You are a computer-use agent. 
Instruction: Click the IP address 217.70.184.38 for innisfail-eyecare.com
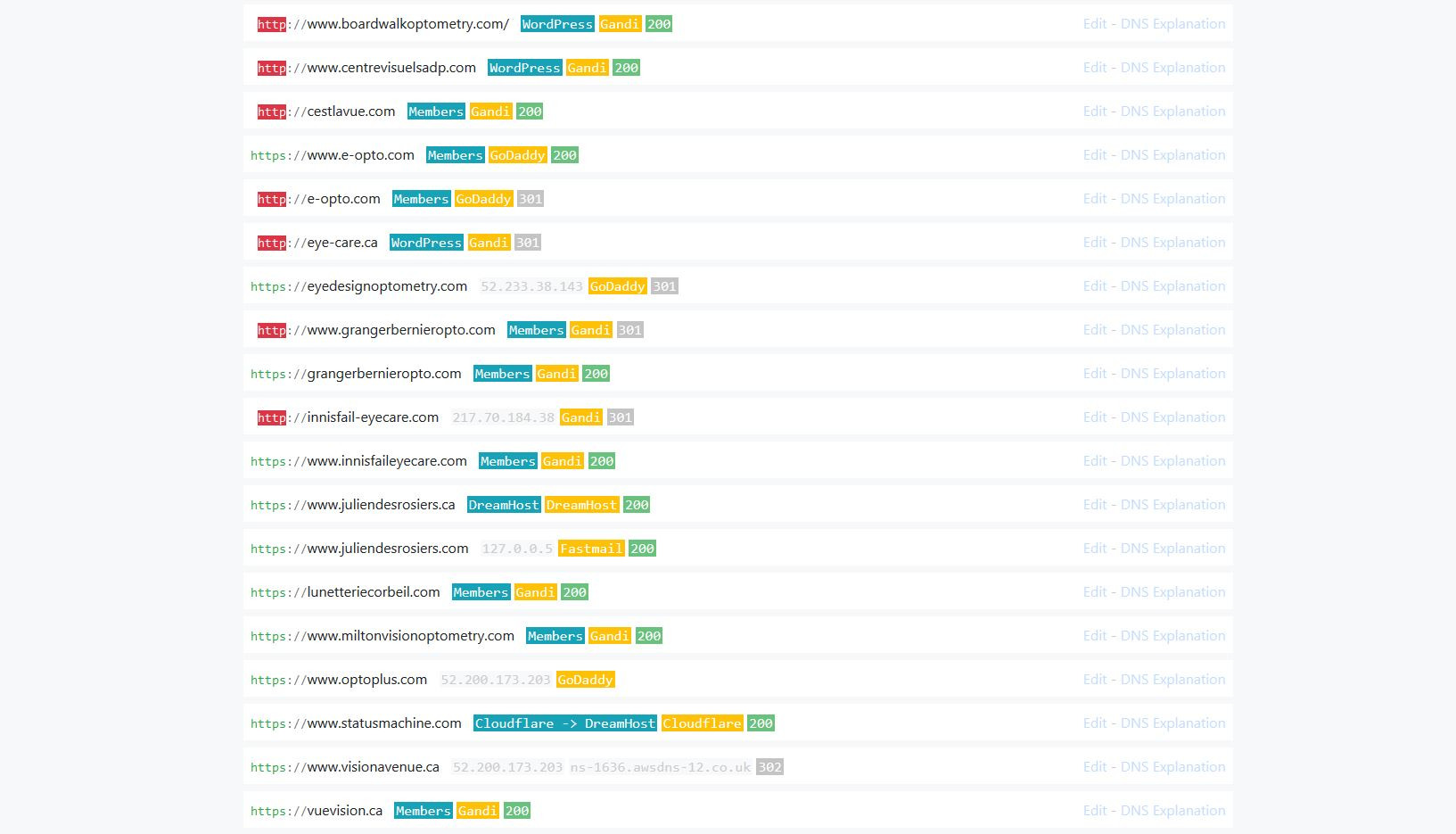pyautogui.click(x=504, y=417)
